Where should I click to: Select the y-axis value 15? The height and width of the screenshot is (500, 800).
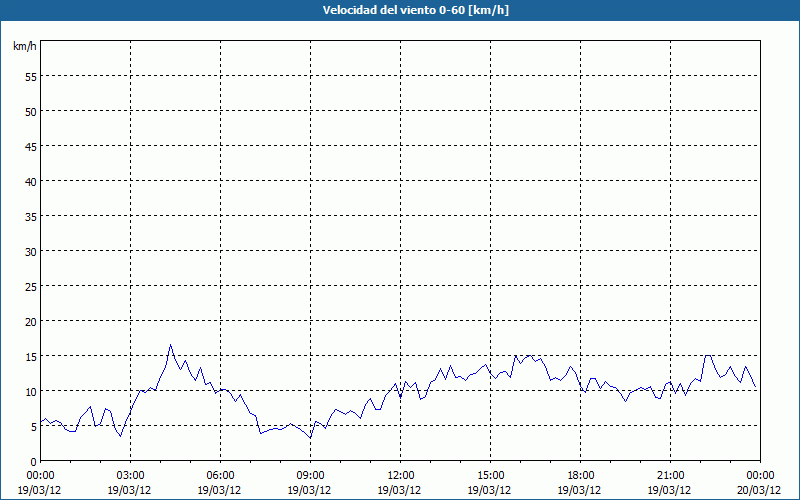(31, 356)
